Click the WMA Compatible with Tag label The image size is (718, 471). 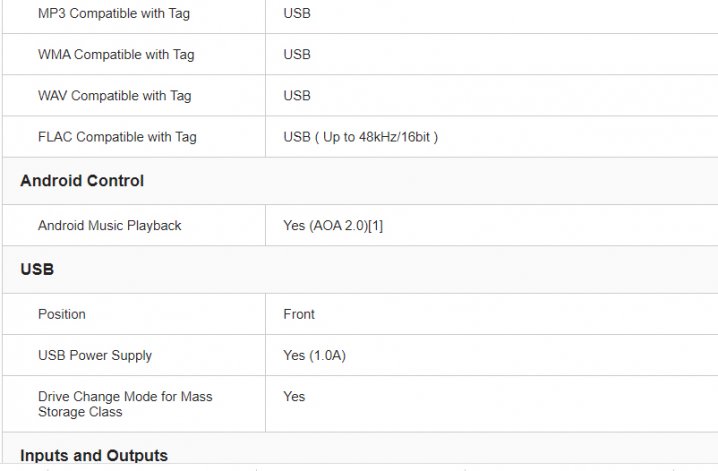(115, 55)
